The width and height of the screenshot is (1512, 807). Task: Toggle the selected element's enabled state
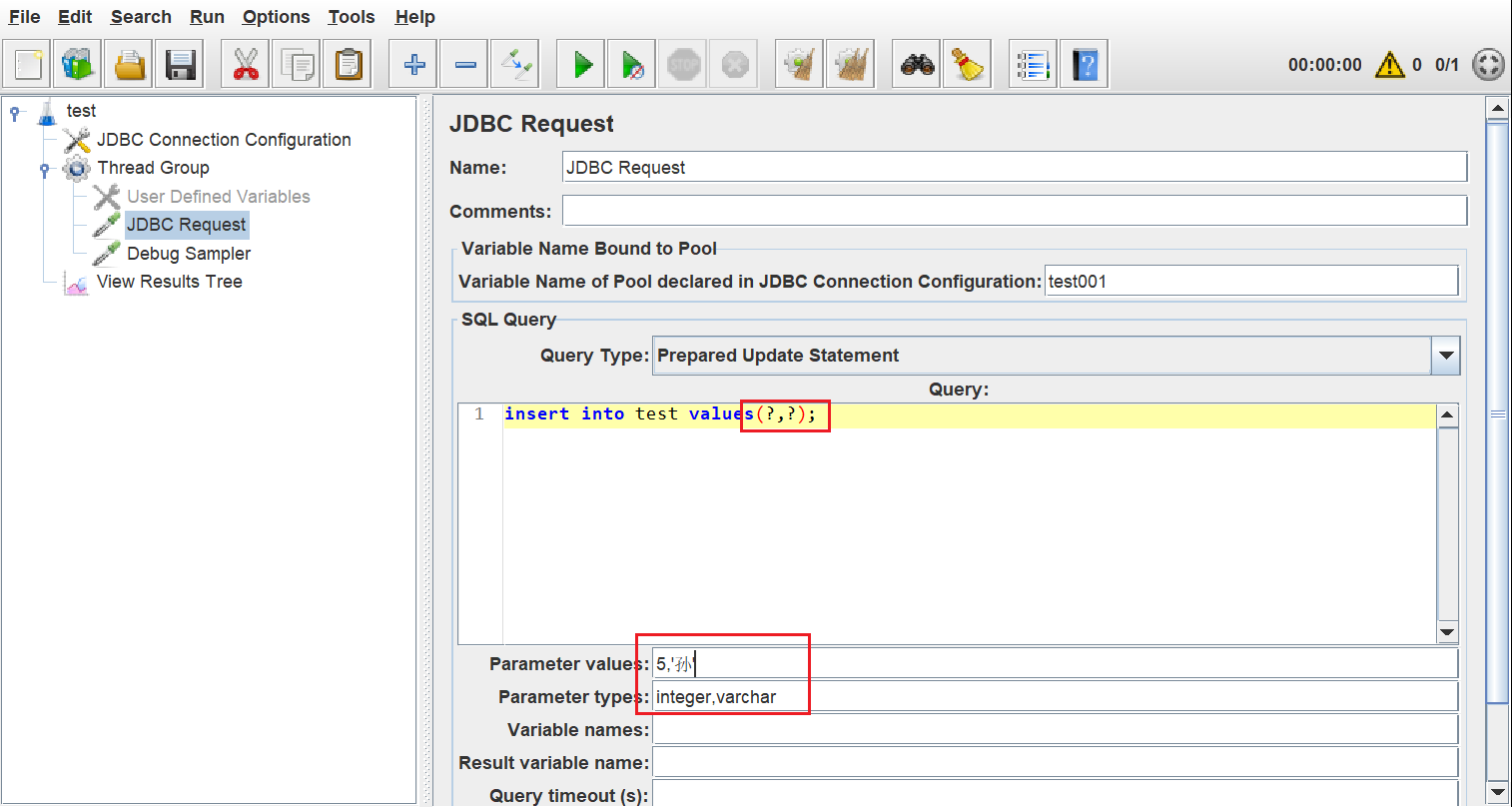coord(515,65)
